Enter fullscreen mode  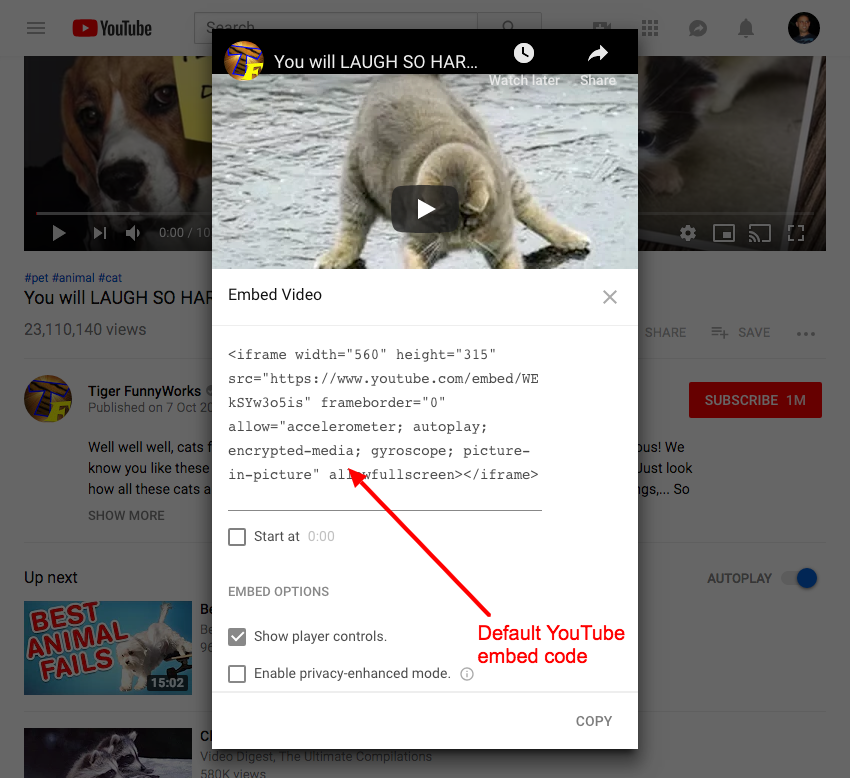pyautogui.click(x=796, y=233)
